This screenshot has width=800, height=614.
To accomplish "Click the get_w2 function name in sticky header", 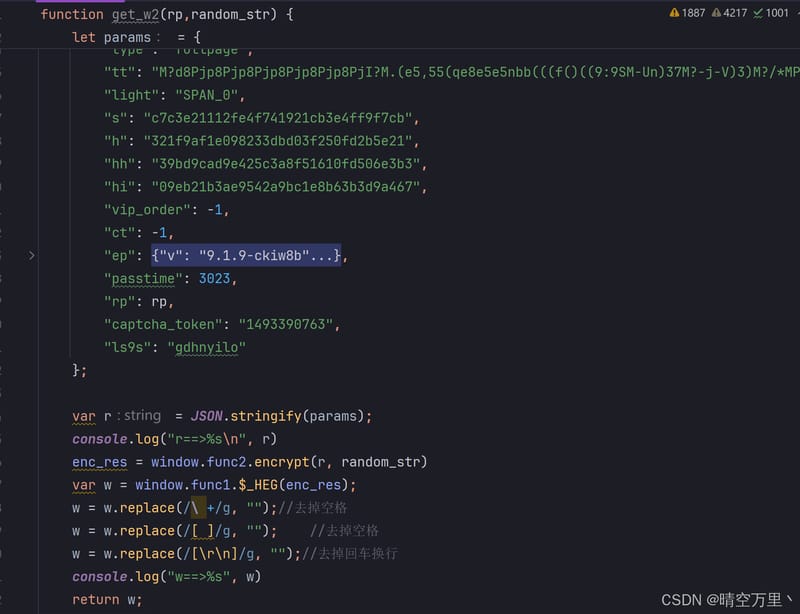I will coord(135,14).
